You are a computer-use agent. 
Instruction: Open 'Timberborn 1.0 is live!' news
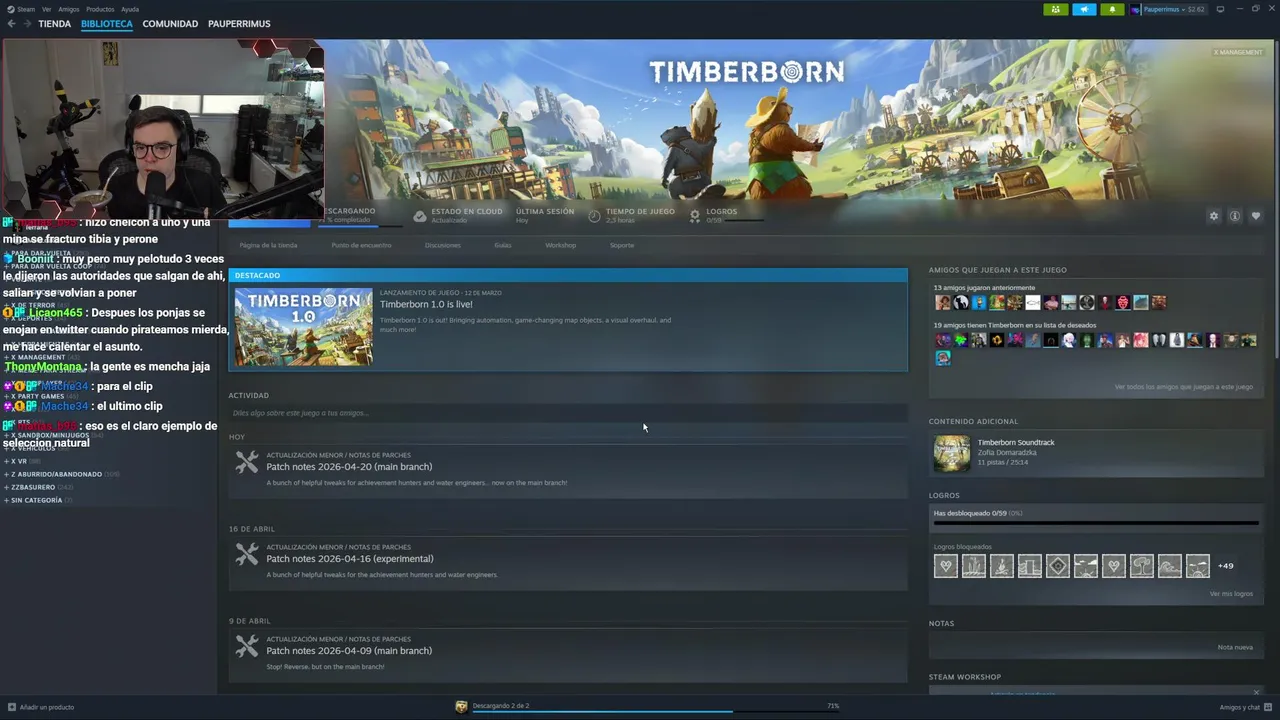click(426, 304)
